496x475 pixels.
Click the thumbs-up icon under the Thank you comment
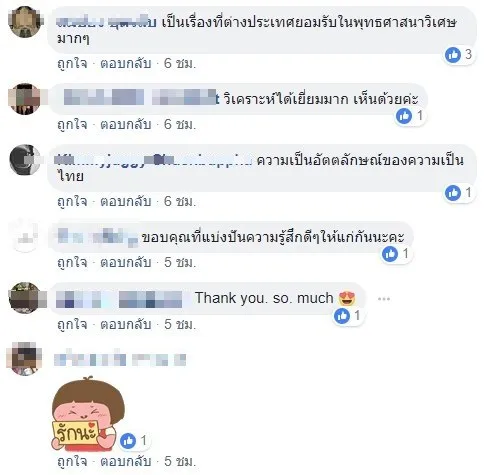coord(342,315)
